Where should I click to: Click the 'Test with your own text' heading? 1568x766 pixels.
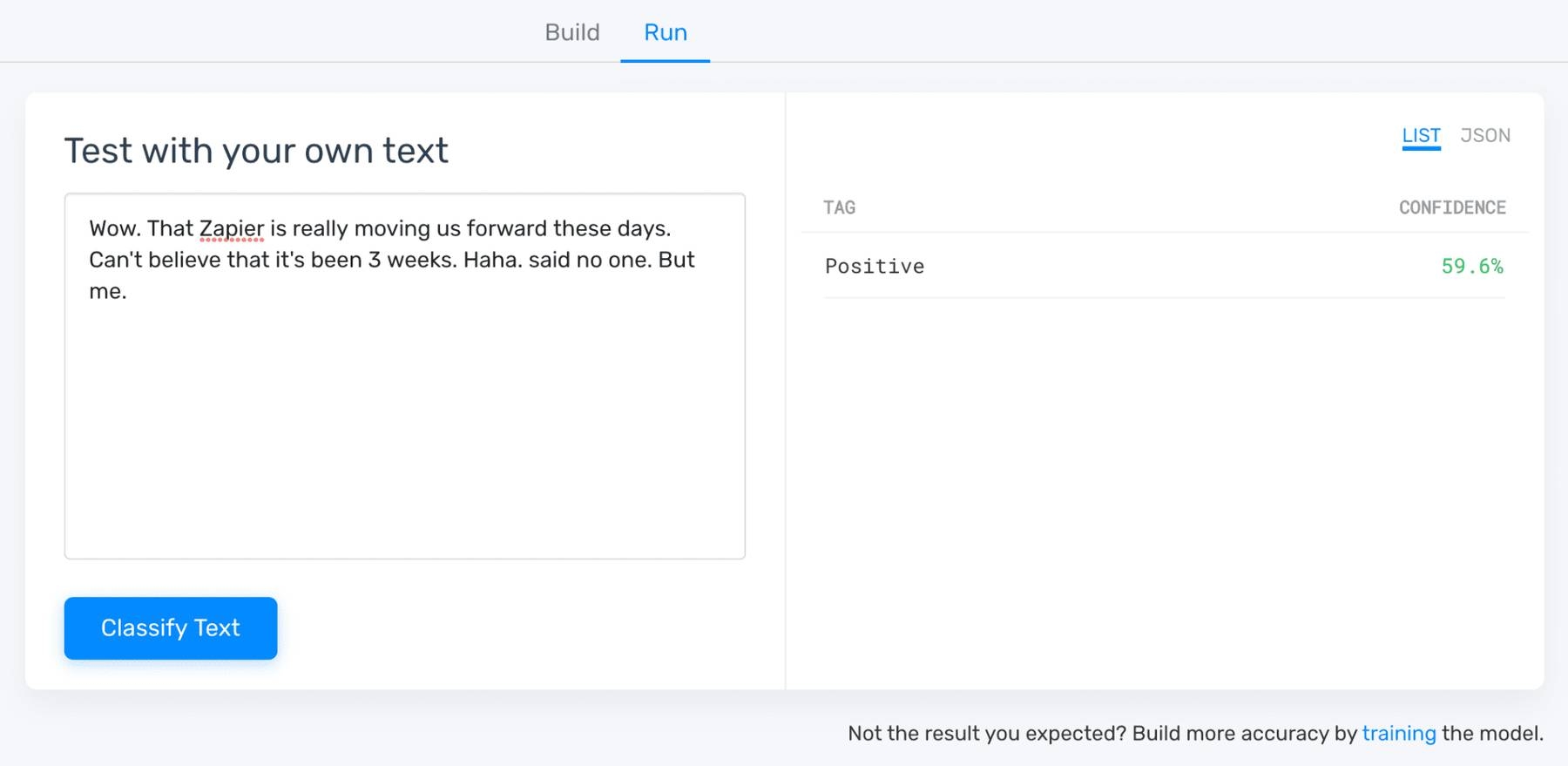(x=256, y=151)
